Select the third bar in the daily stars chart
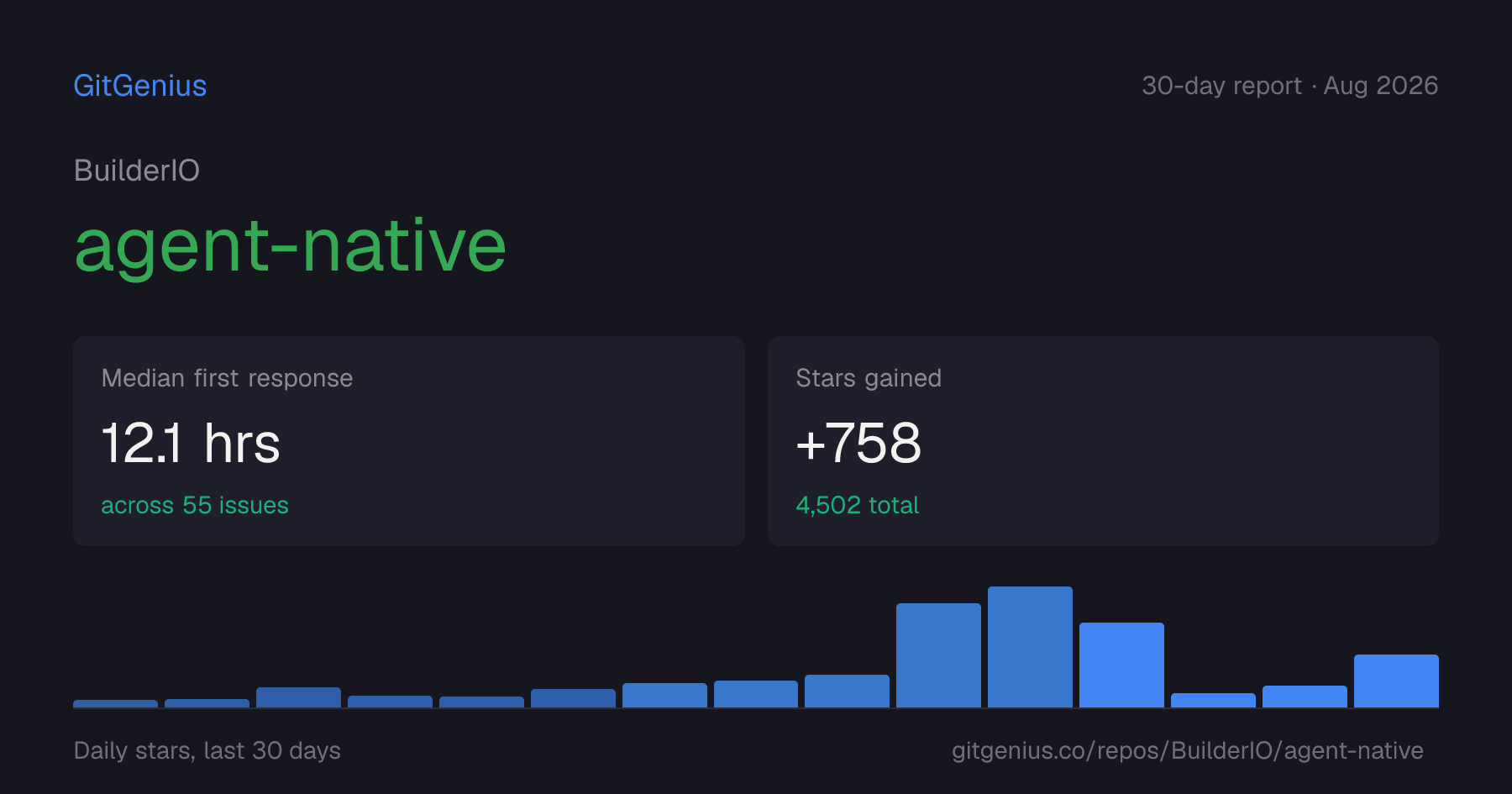Viewport: 1512px width, 794px height. (x=298, y=697)
